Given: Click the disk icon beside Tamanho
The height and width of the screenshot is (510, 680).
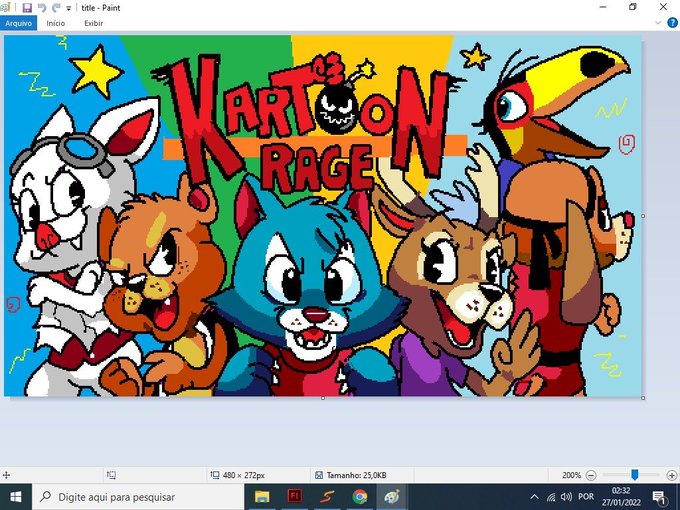Looking at the screenshot, I should pyautogui.click(x=319, y=475).
